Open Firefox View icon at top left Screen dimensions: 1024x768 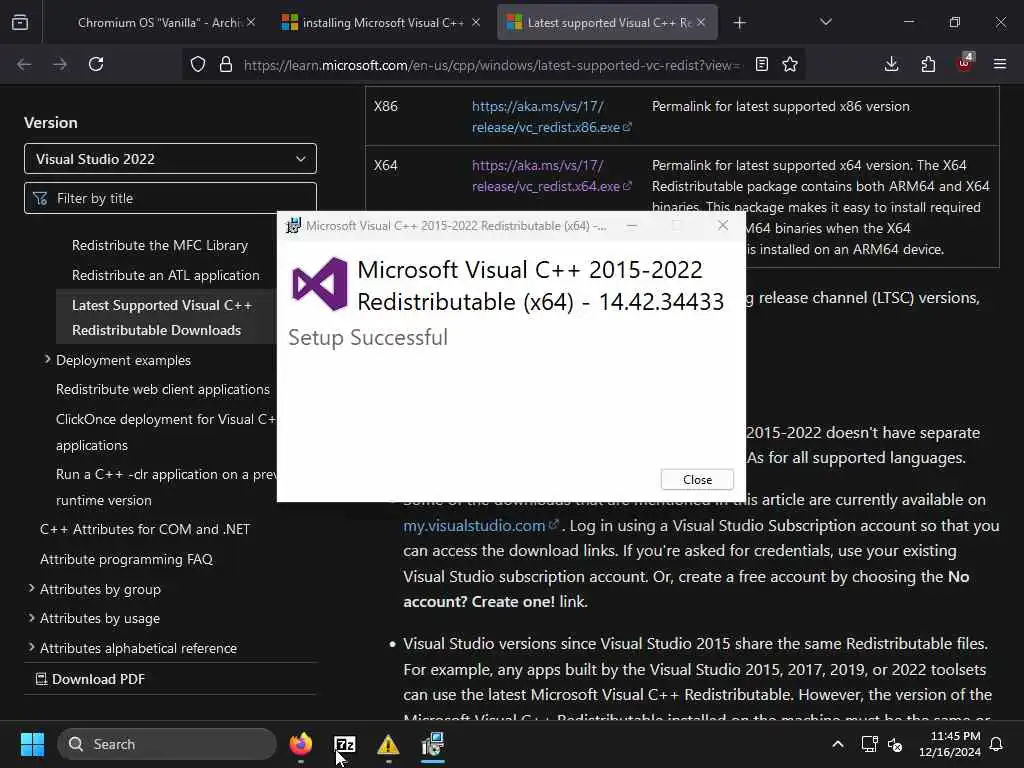coord(20,22)
